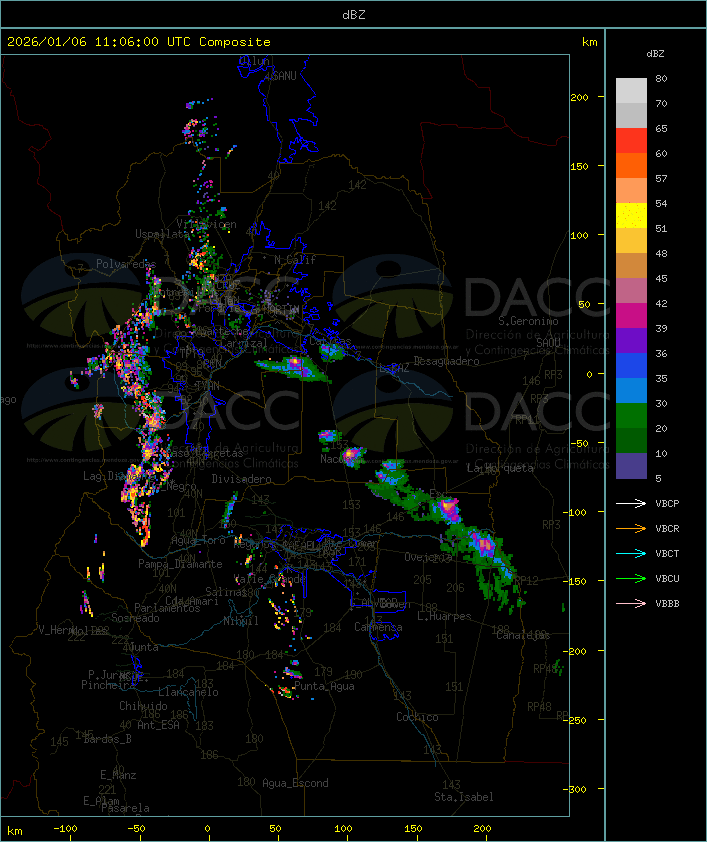Click the Cochico place label
Screen dimensions: 707x842
click(x=417, y=717)
